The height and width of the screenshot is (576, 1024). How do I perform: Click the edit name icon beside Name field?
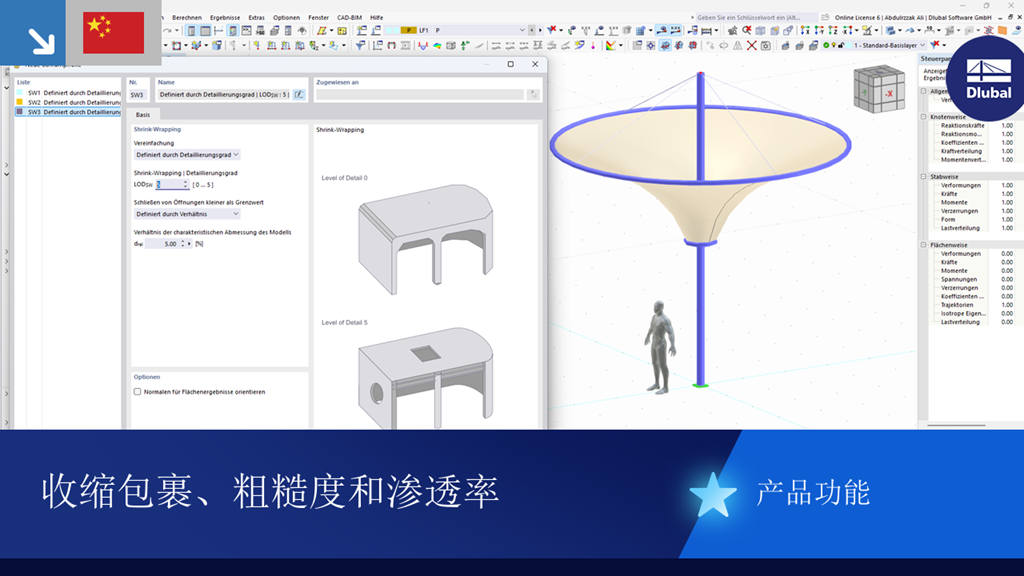coord(299,95)
